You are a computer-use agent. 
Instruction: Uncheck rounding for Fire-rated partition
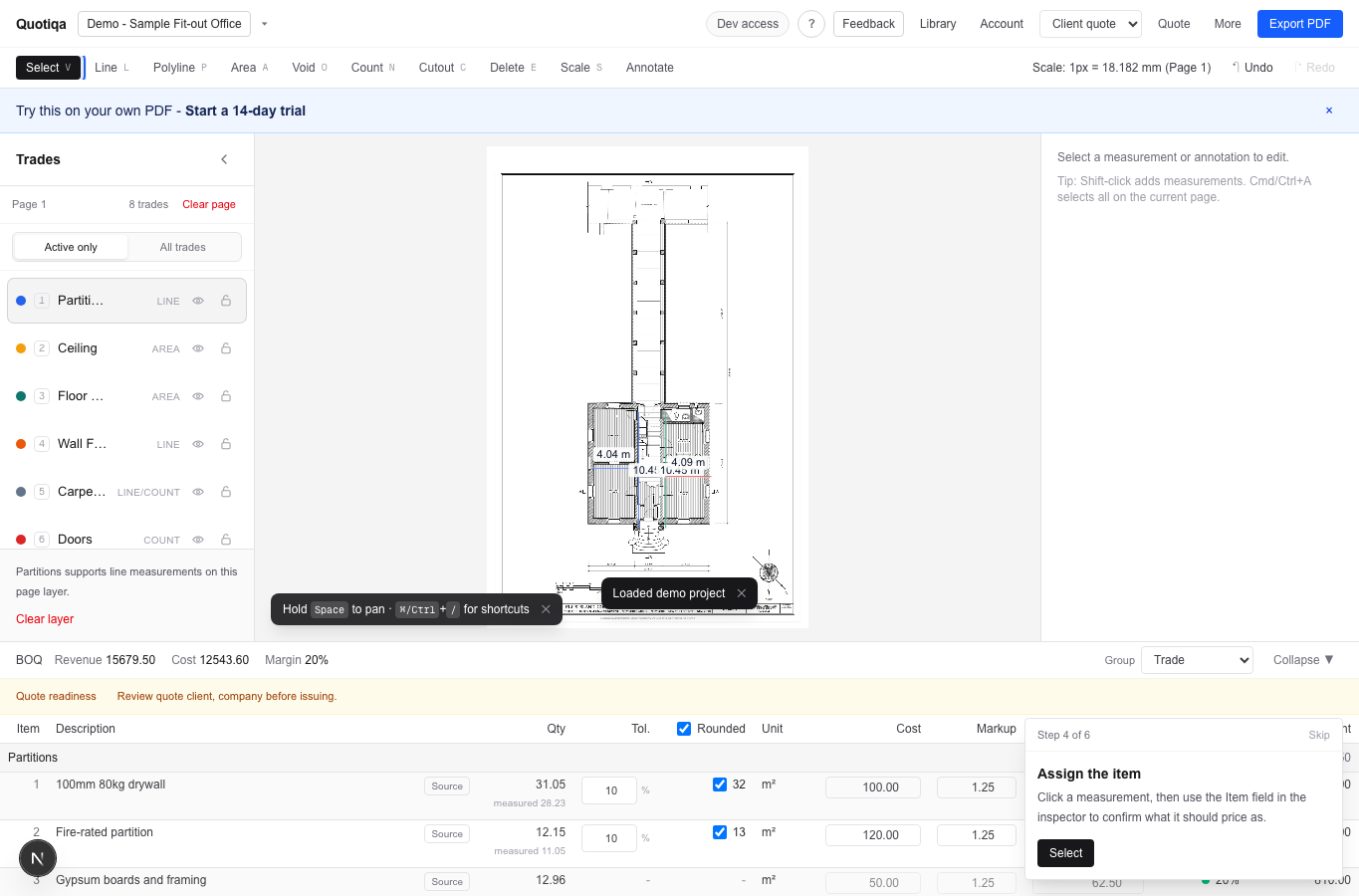(x=720, y=832)
